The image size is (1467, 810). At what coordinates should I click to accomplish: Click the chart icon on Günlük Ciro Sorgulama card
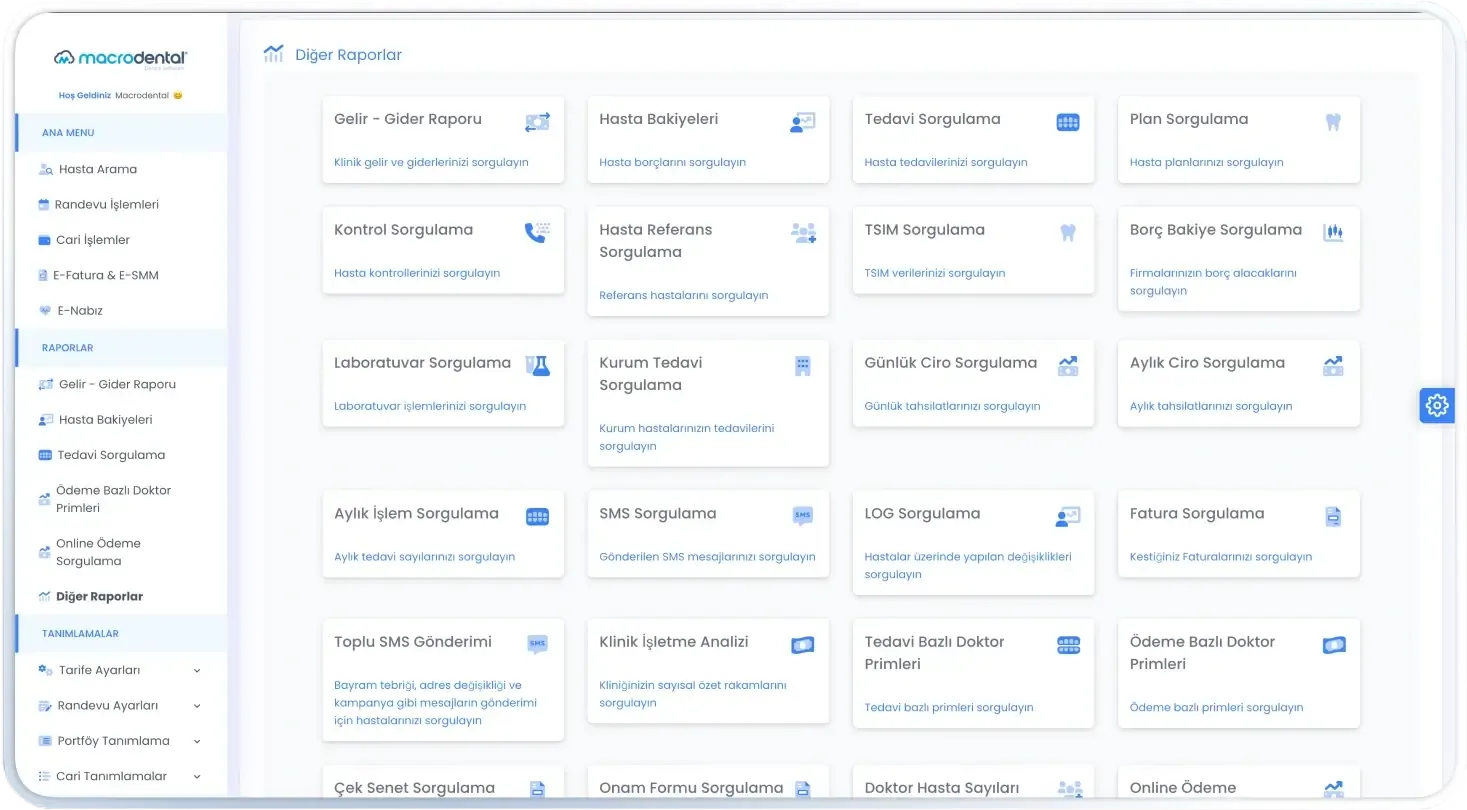point(1068,366)
